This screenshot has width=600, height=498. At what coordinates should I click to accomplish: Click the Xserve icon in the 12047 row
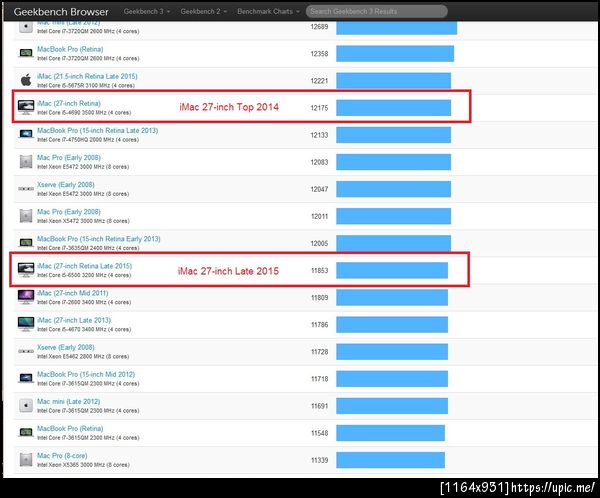(26, 189)
